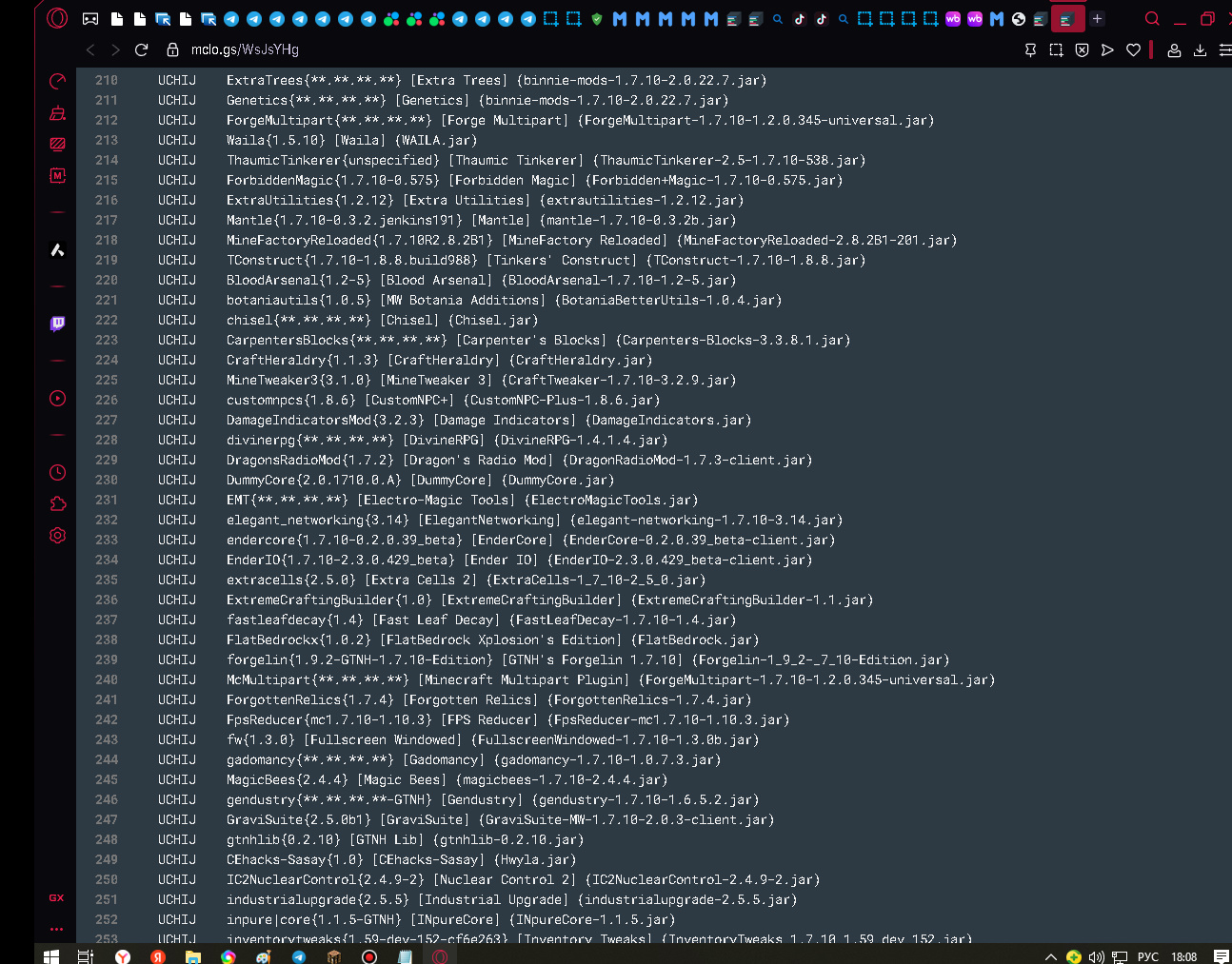Open the profile account icon

(x=1174, y=49)
